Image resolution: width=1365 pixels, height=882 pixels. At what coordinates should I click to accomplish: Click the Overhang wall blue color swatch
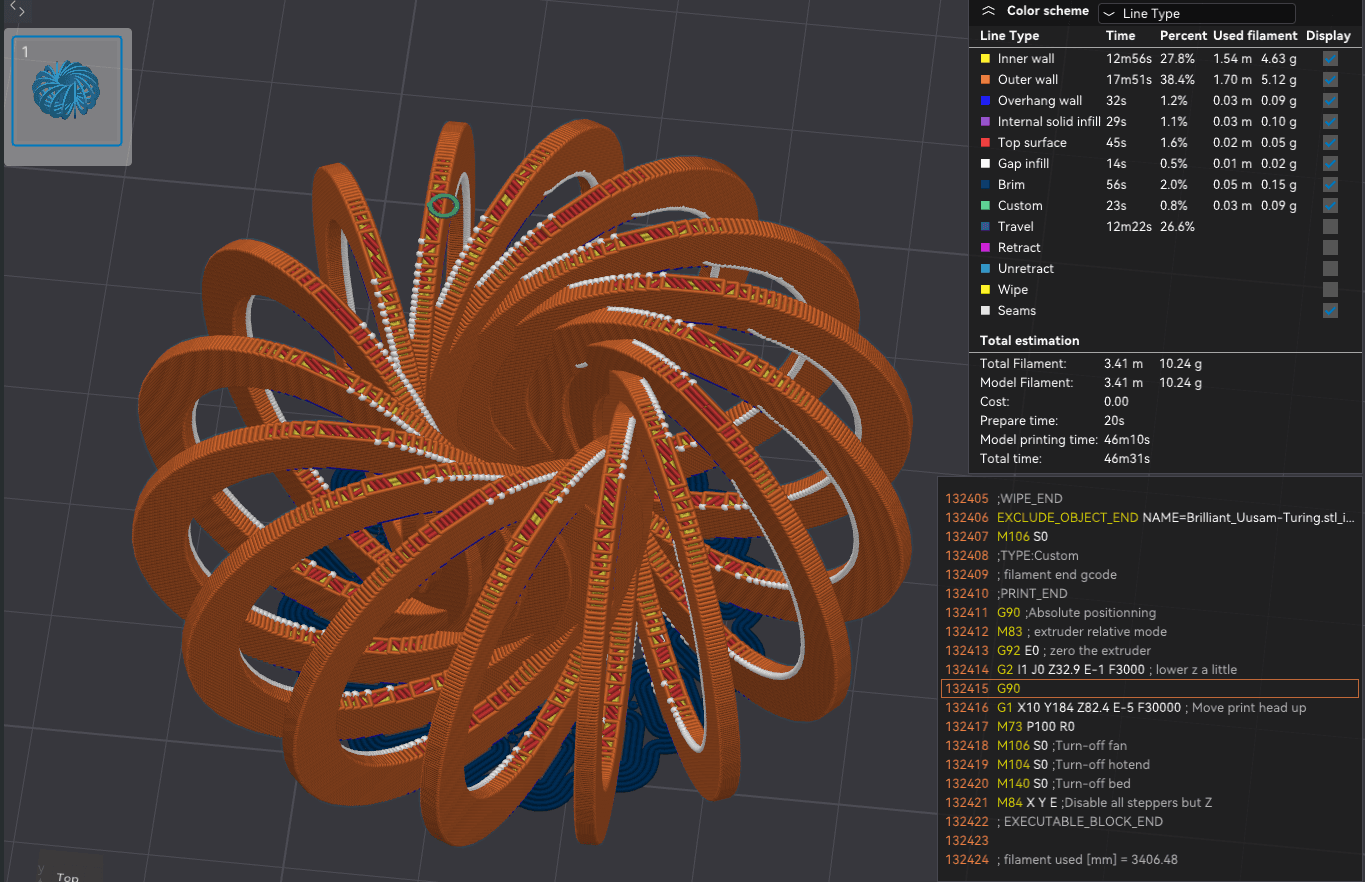985,101
